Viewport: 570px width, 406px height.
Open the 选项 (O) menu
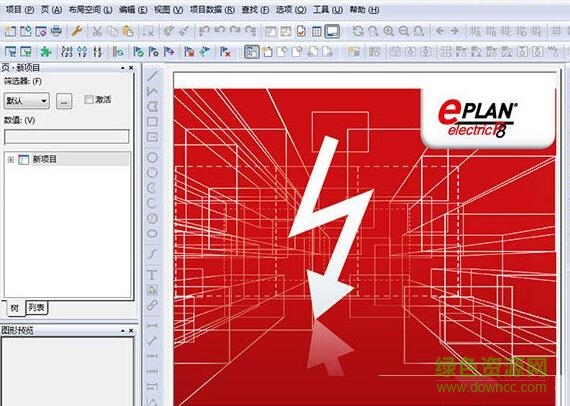[291, 10]
